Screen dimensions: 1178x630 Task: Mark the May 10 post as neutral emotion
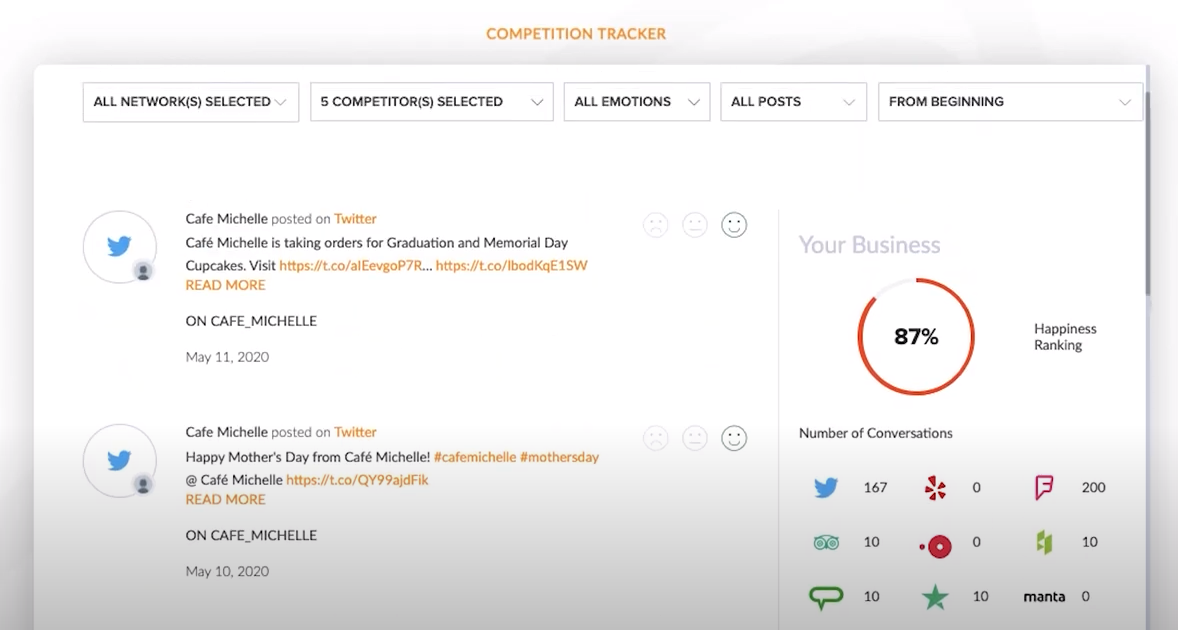pos(695,438)
